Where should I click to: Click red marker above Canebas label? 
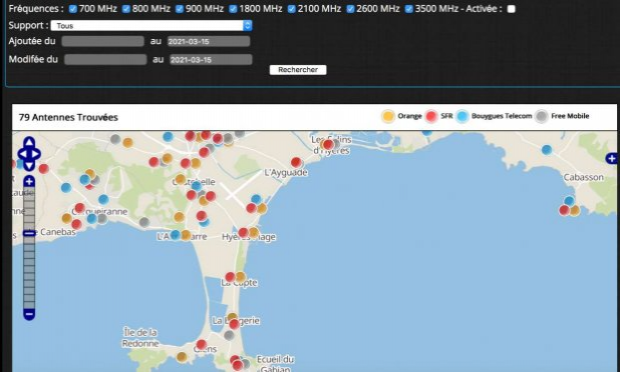(x=76, y=224)
